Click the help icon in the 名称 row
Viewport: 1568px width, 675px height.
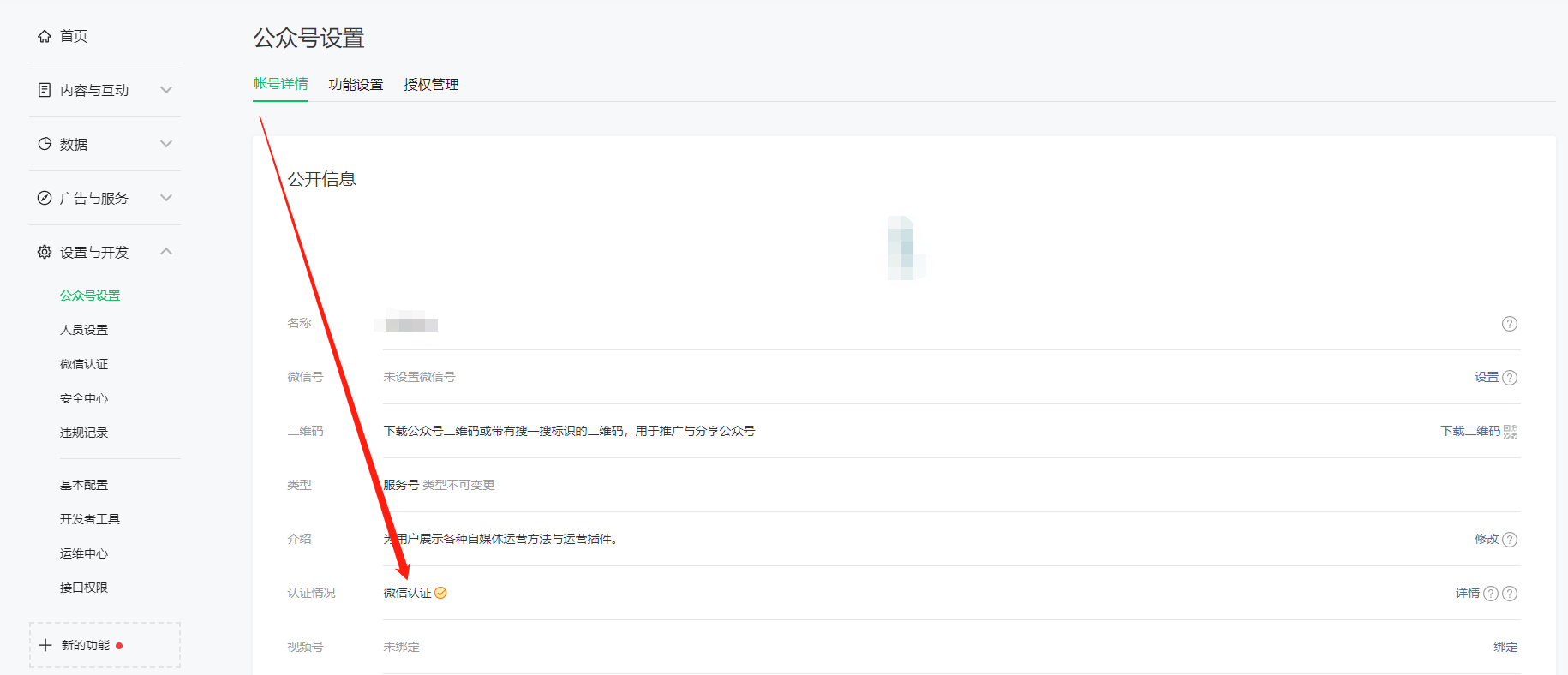tap(1510, 324)
